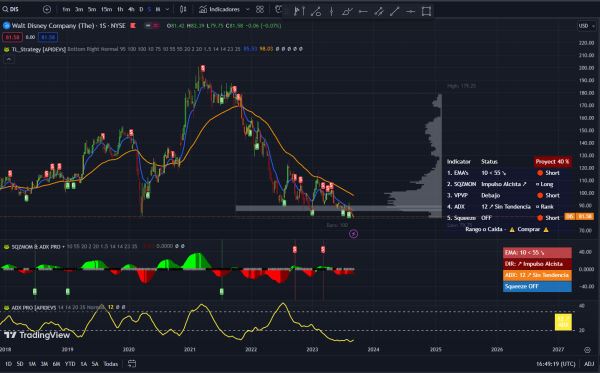Set range to 3M

click(x=44, y=364)
